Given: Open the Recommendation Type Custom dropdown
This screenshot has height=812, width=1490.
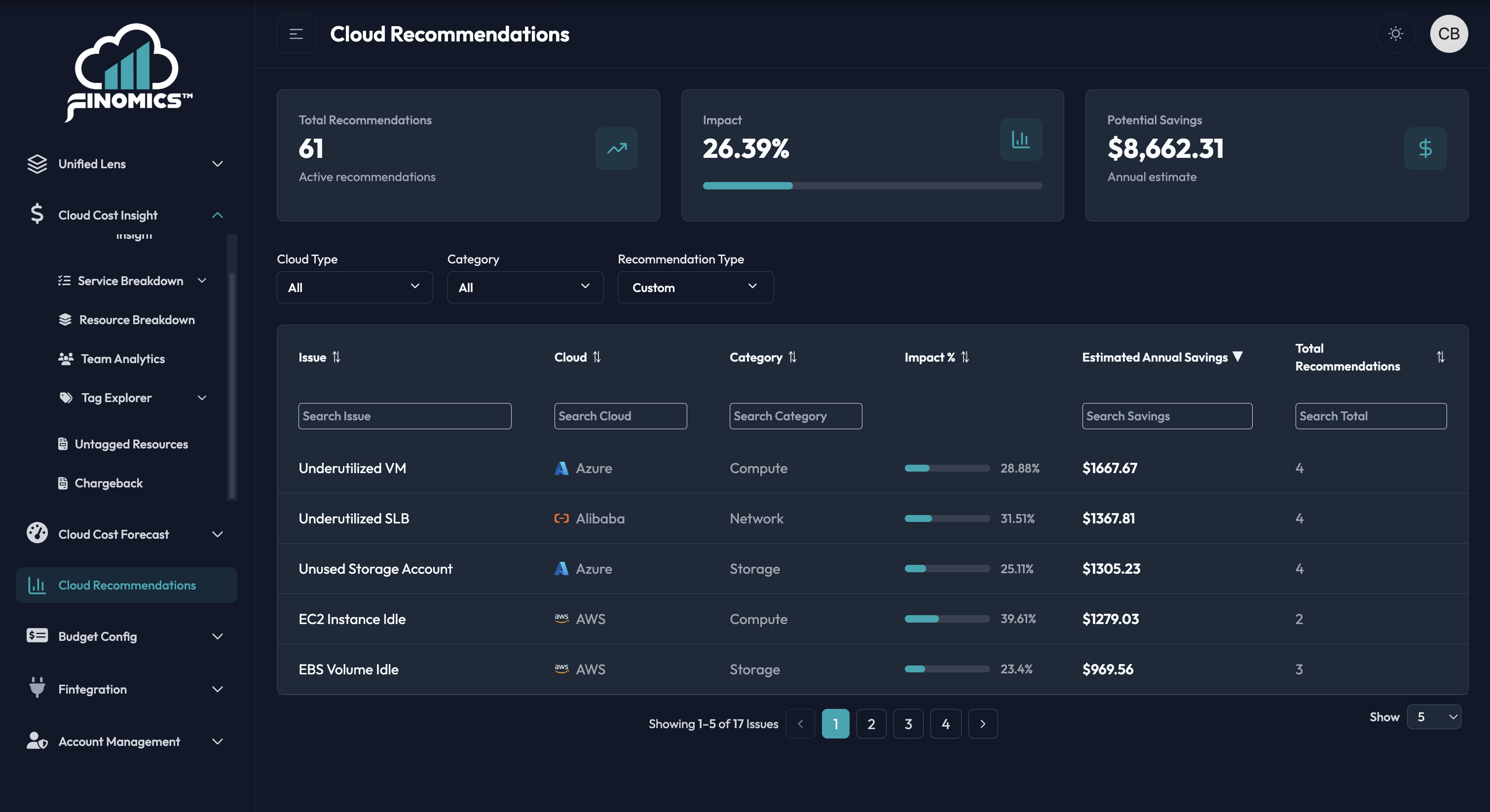Looking at the screenshot, I should (695, 288).
